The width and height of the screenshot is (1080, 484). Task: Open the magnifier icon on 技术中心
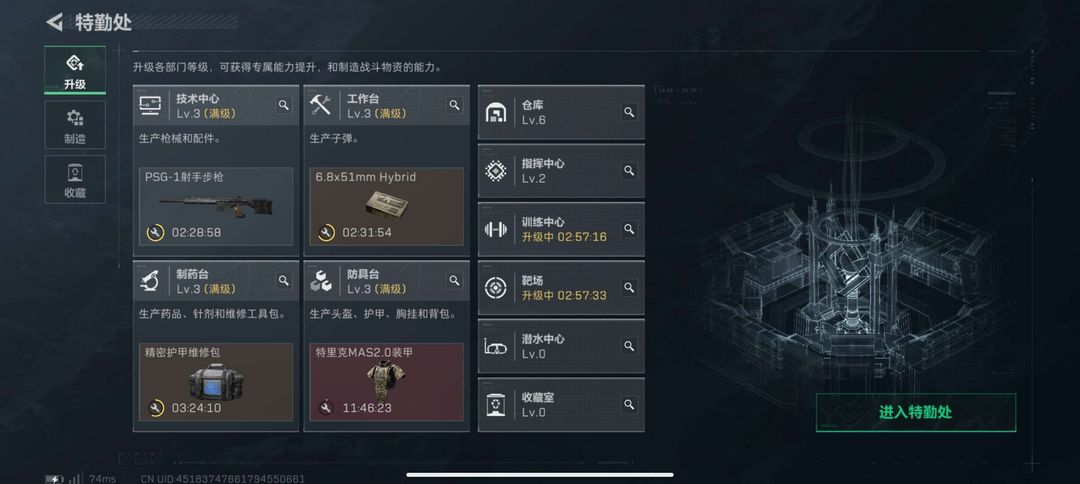[x=284, y=105]
